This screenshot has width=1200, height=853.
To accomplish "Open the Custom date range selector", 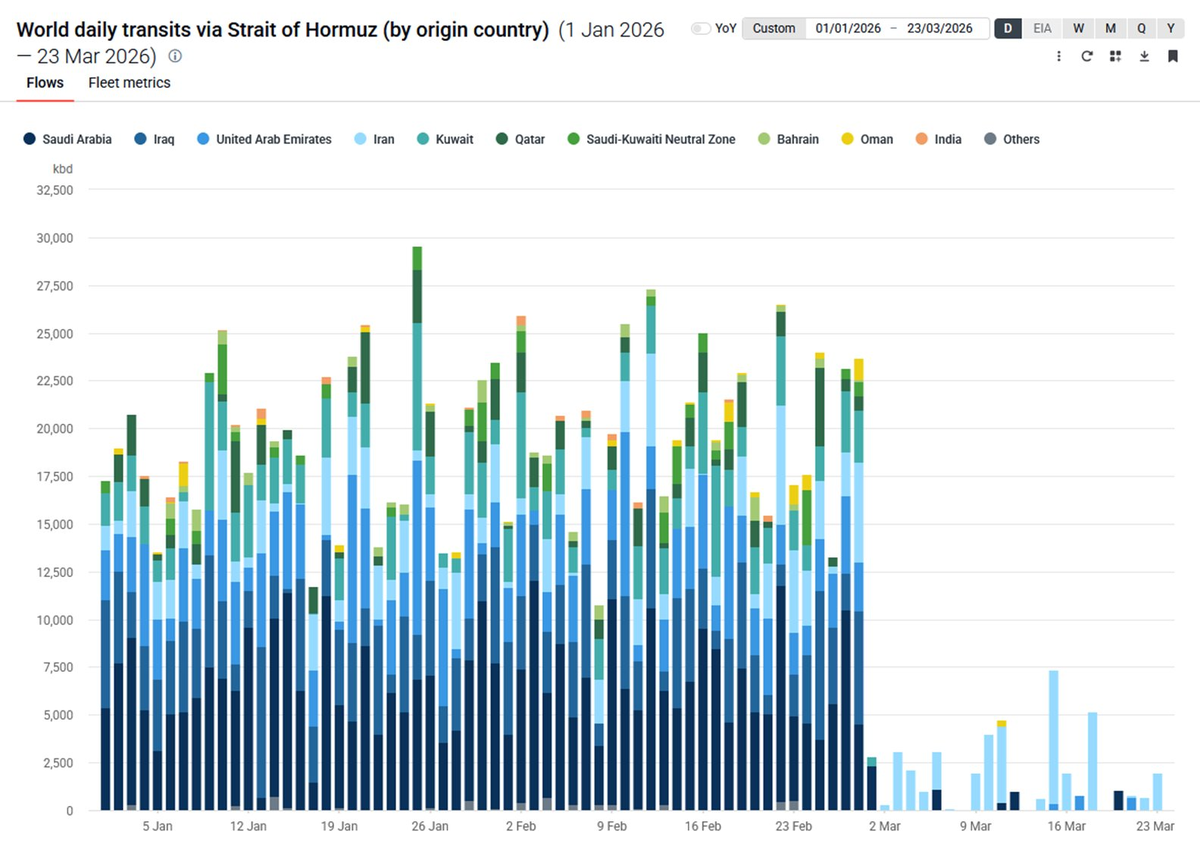I will [x=773, y=29].
